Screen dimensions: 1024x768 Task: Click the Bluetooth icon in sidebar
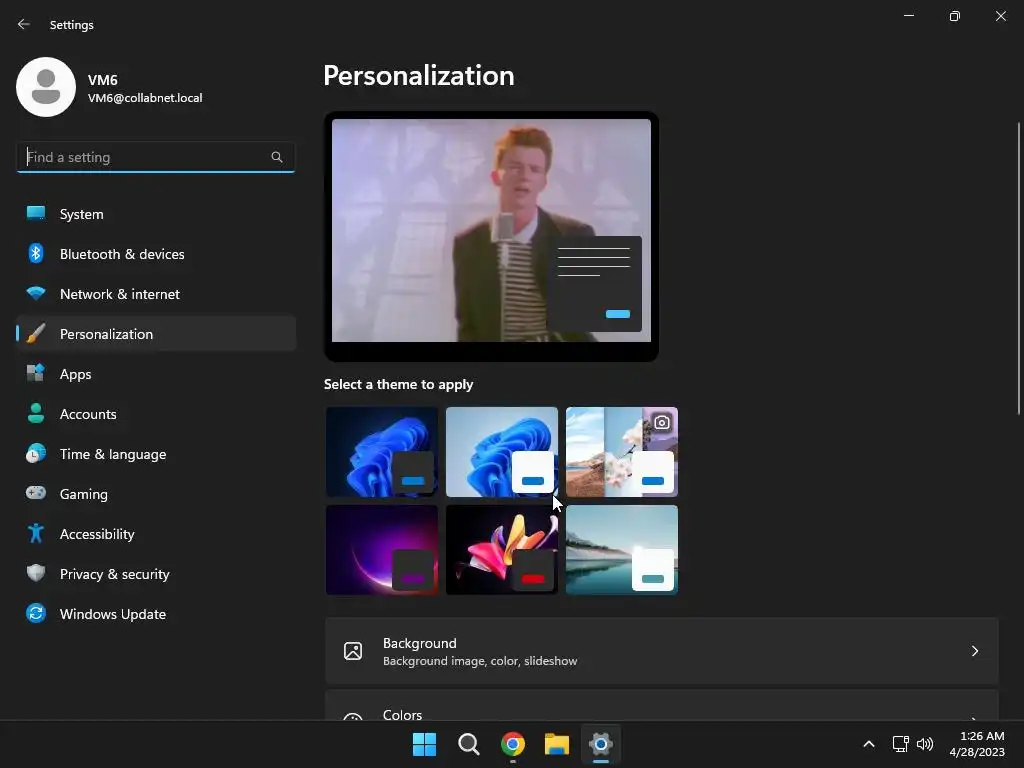pos(36,253)
